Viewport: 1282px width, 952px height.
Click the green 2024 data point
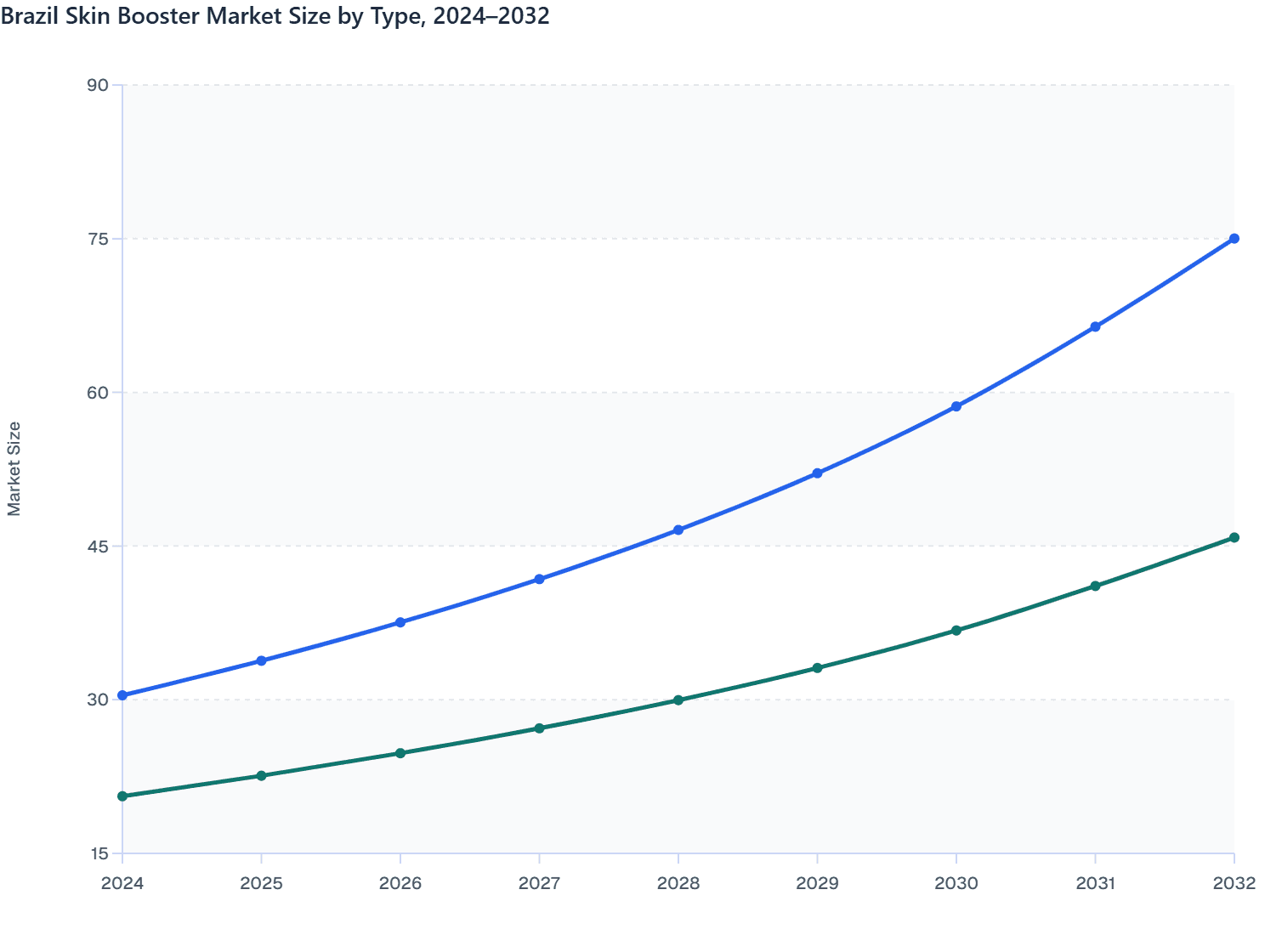[122, 796]
